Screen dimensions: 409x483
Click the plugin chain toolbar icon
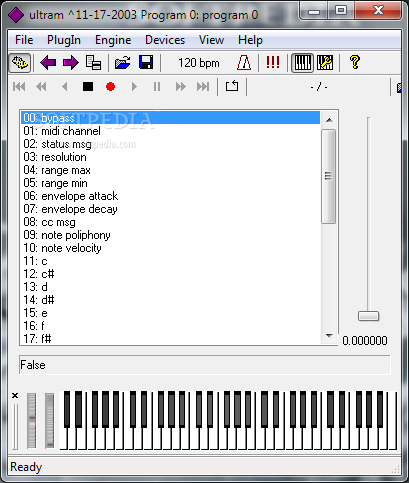[x=20, y=62]
